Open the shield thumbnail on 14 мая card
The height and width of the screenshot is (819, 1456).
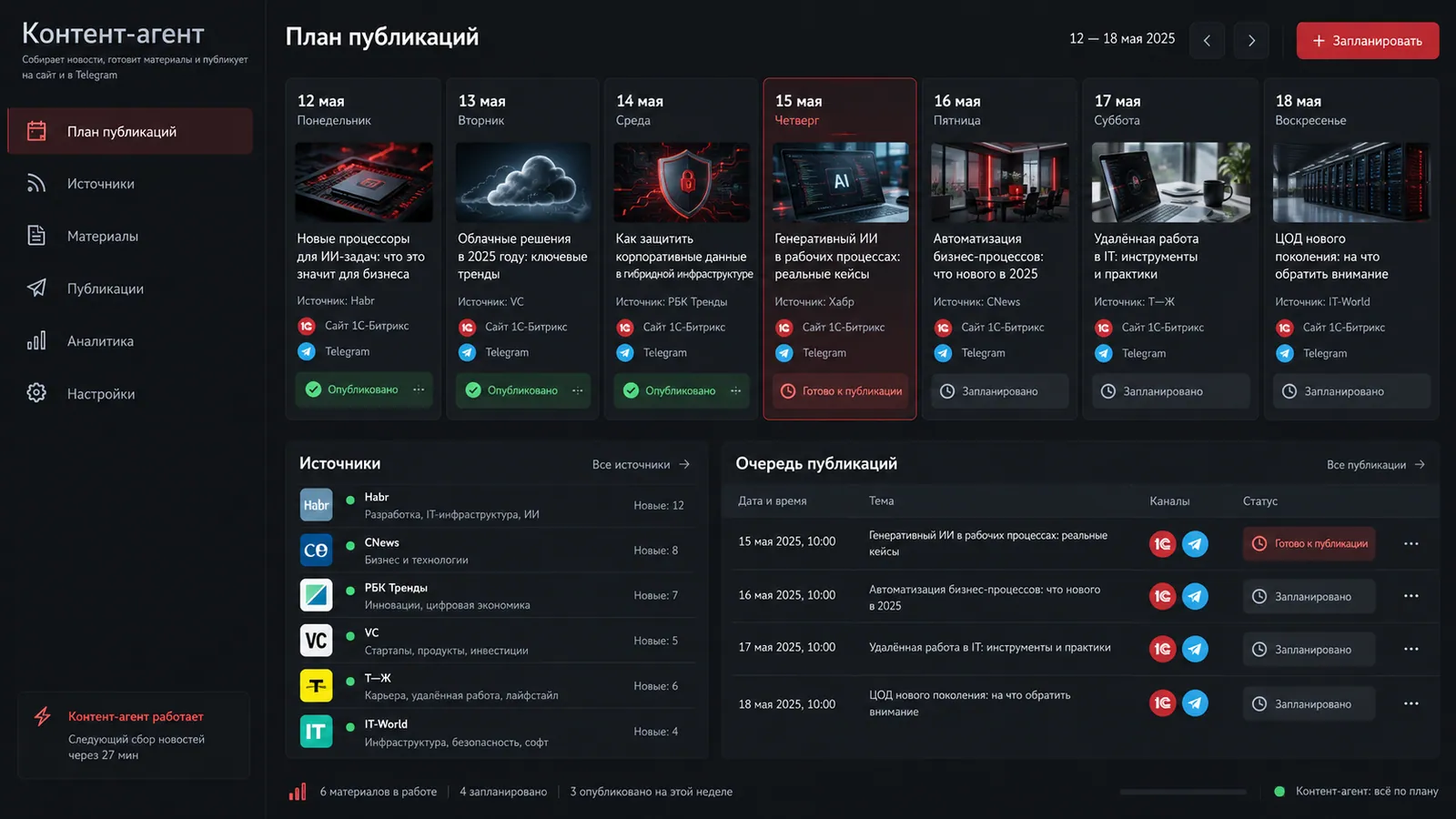[x=682, y=182]
